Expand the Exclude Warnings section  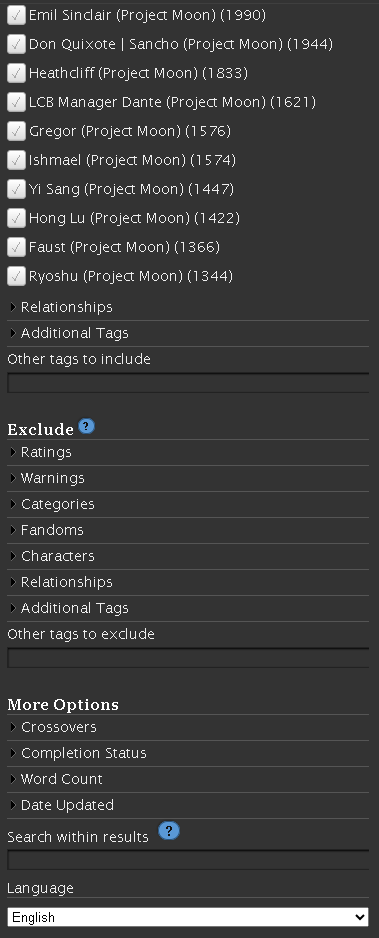pyautogui.click(x=188, y=478)
